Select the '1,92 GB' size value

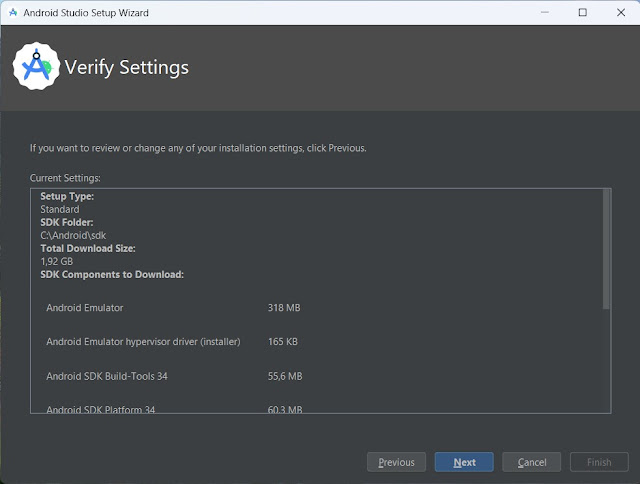point(56,262)
